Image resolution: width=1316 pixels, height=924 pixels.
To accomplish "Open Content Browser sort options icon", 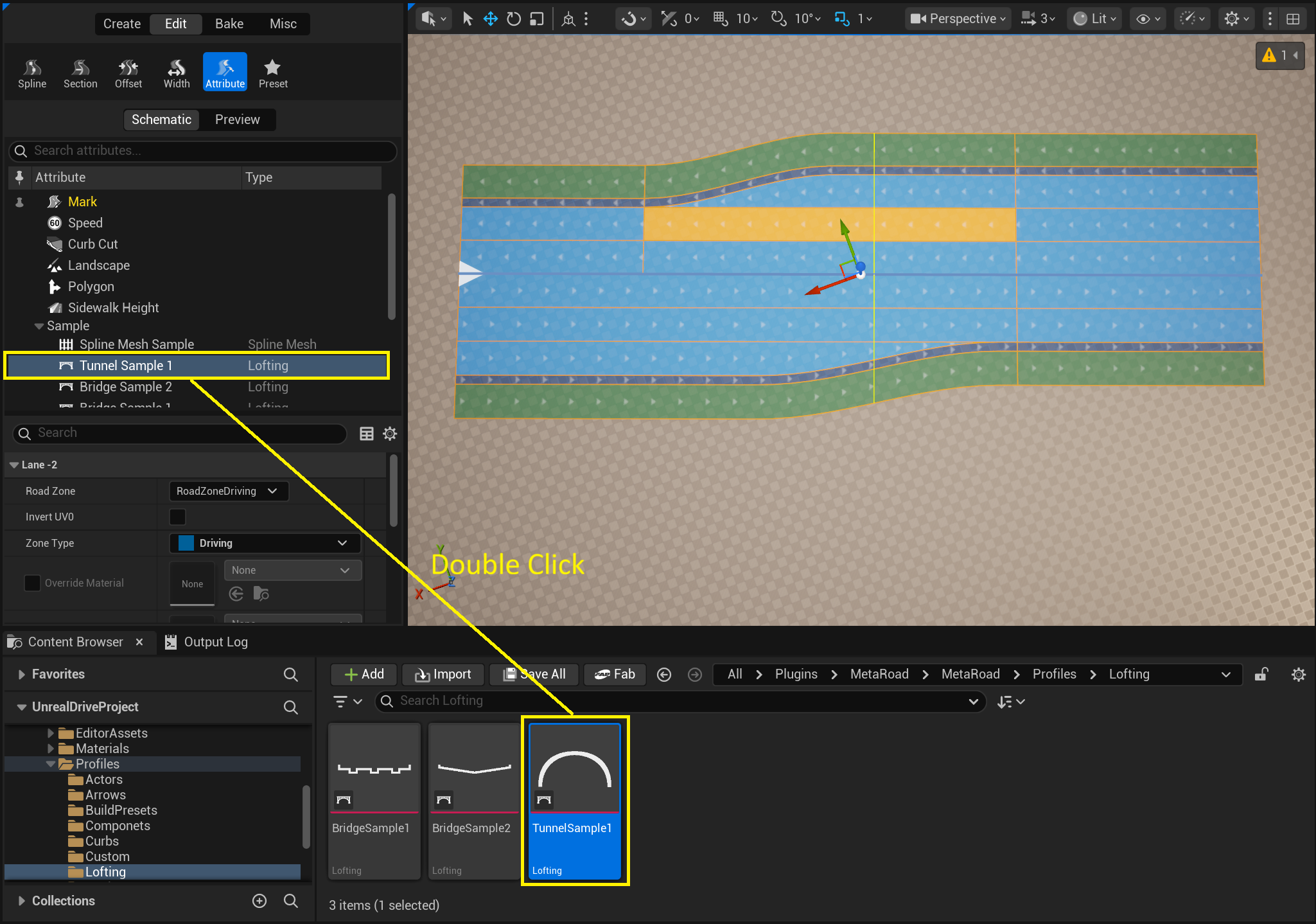I will coord(1010,702).
